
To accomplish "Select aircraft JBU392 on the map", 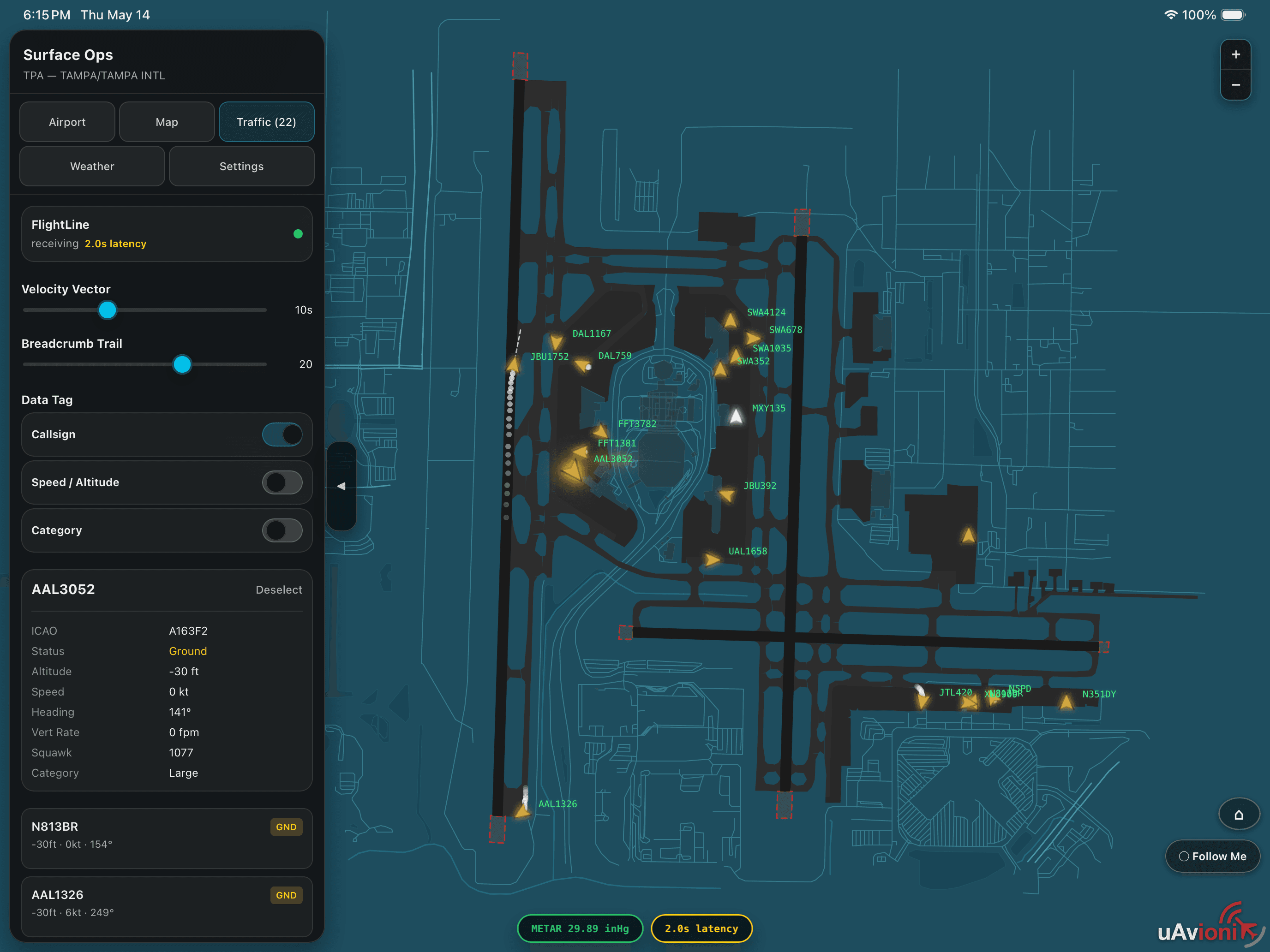I will point(727,494).
